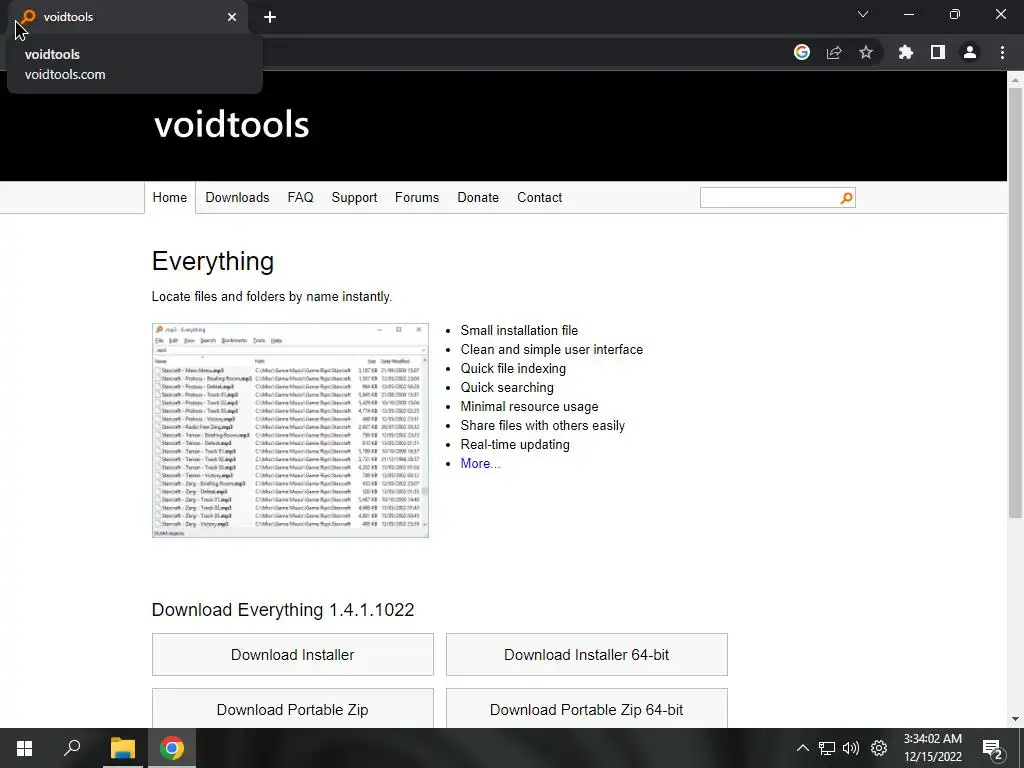Click the Everything page heading
Screen dimensions: 1024x768
click(213, 261)
